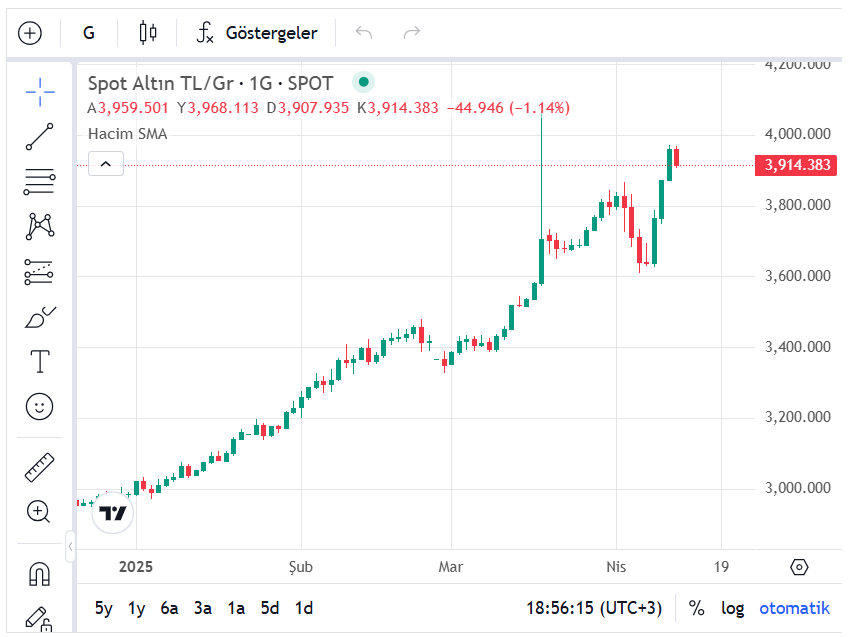Image resolution: width=848 pixels, height=637 pixels.
Task: Select the Crosshair cursor tool
Action: [39, 92]
